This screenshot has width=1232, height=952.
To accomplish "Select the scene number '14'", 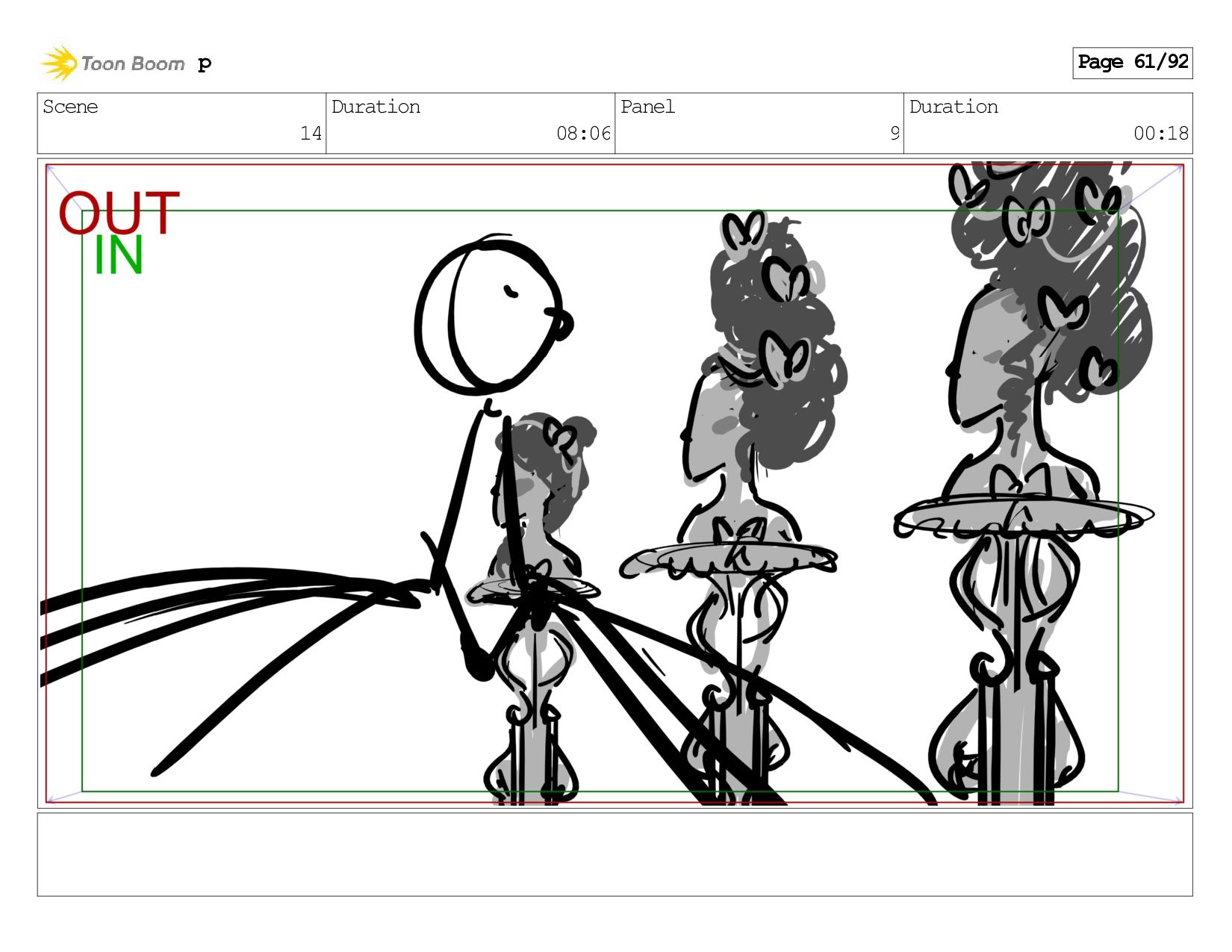I will pyautogui.click(x=311, y=134).
